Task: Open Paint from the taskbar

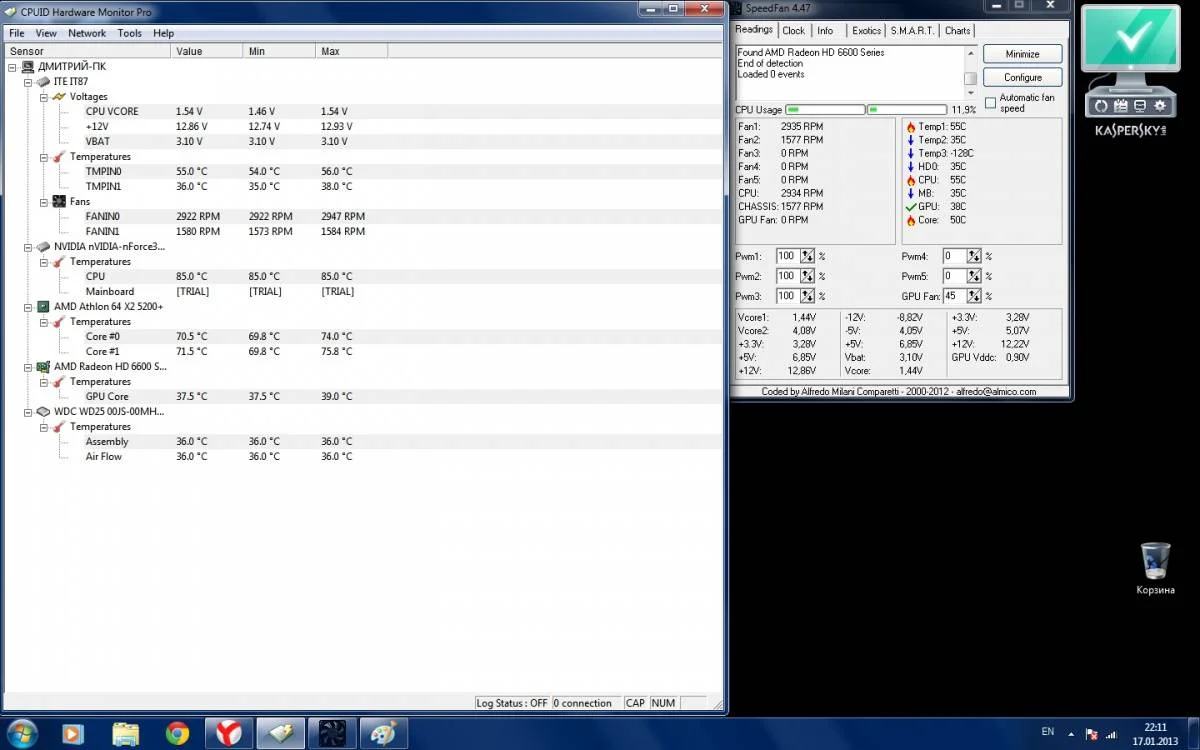Action: [x=383, y=733]
